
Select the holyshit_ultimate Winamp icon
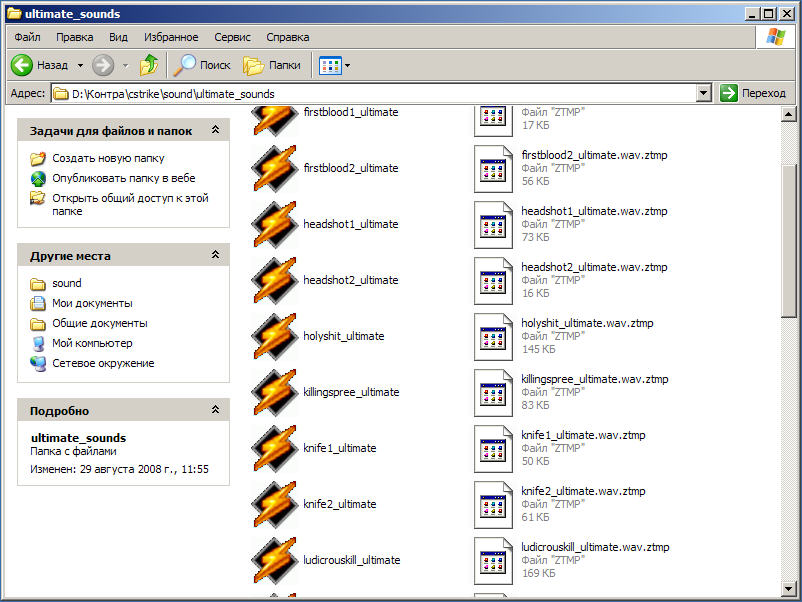[275, 337]
